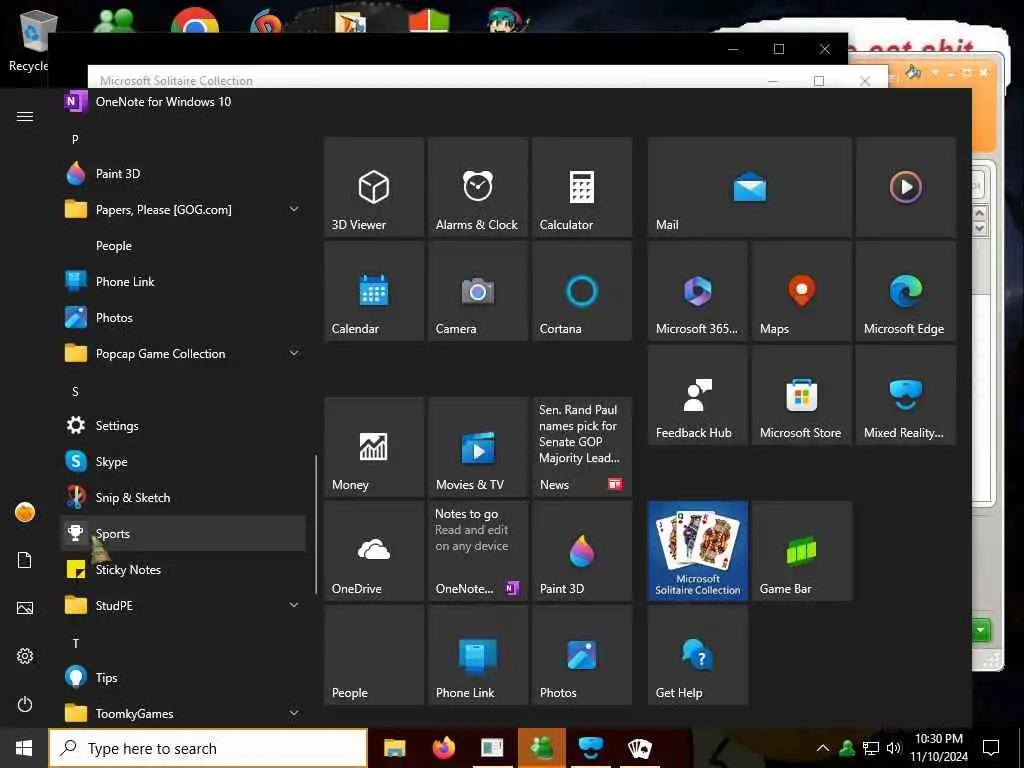Launch the Alarms & Clock tile
The height and width of the screenshot is (768, 1024).
click(x=477, y=187)
